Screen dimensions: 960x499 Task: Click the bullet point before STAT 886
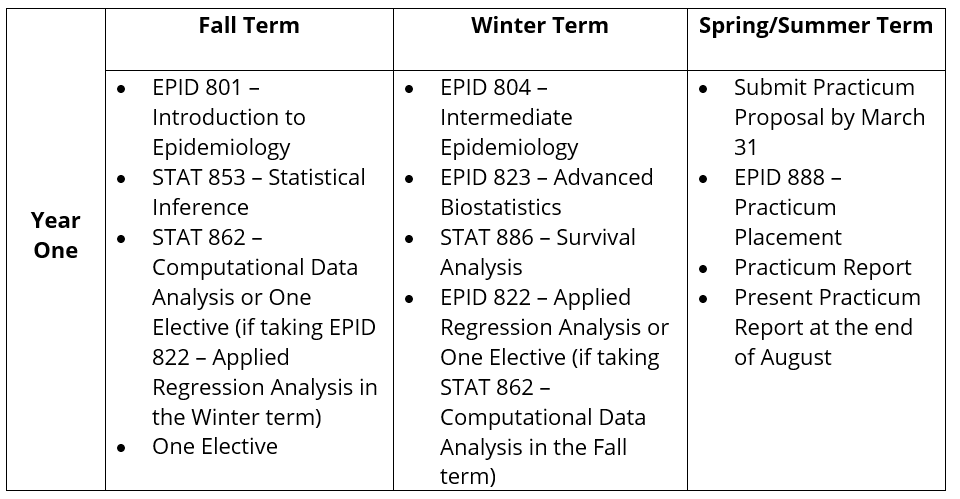coord(410,238)
